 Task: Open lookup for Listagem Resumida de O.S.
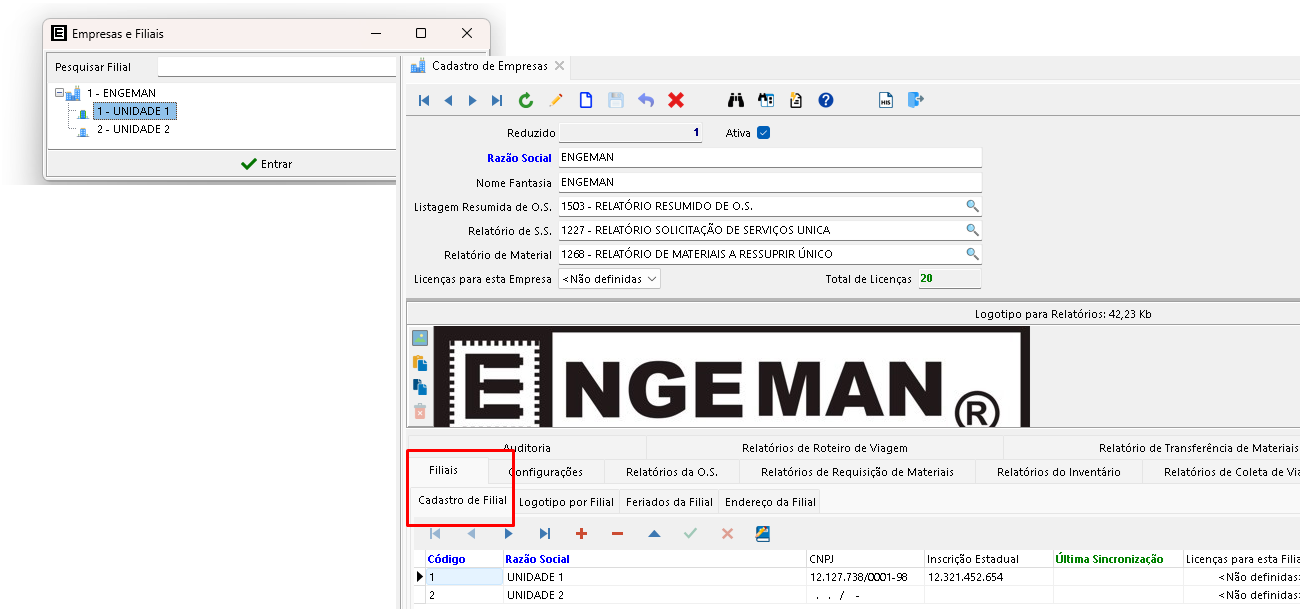971,206
